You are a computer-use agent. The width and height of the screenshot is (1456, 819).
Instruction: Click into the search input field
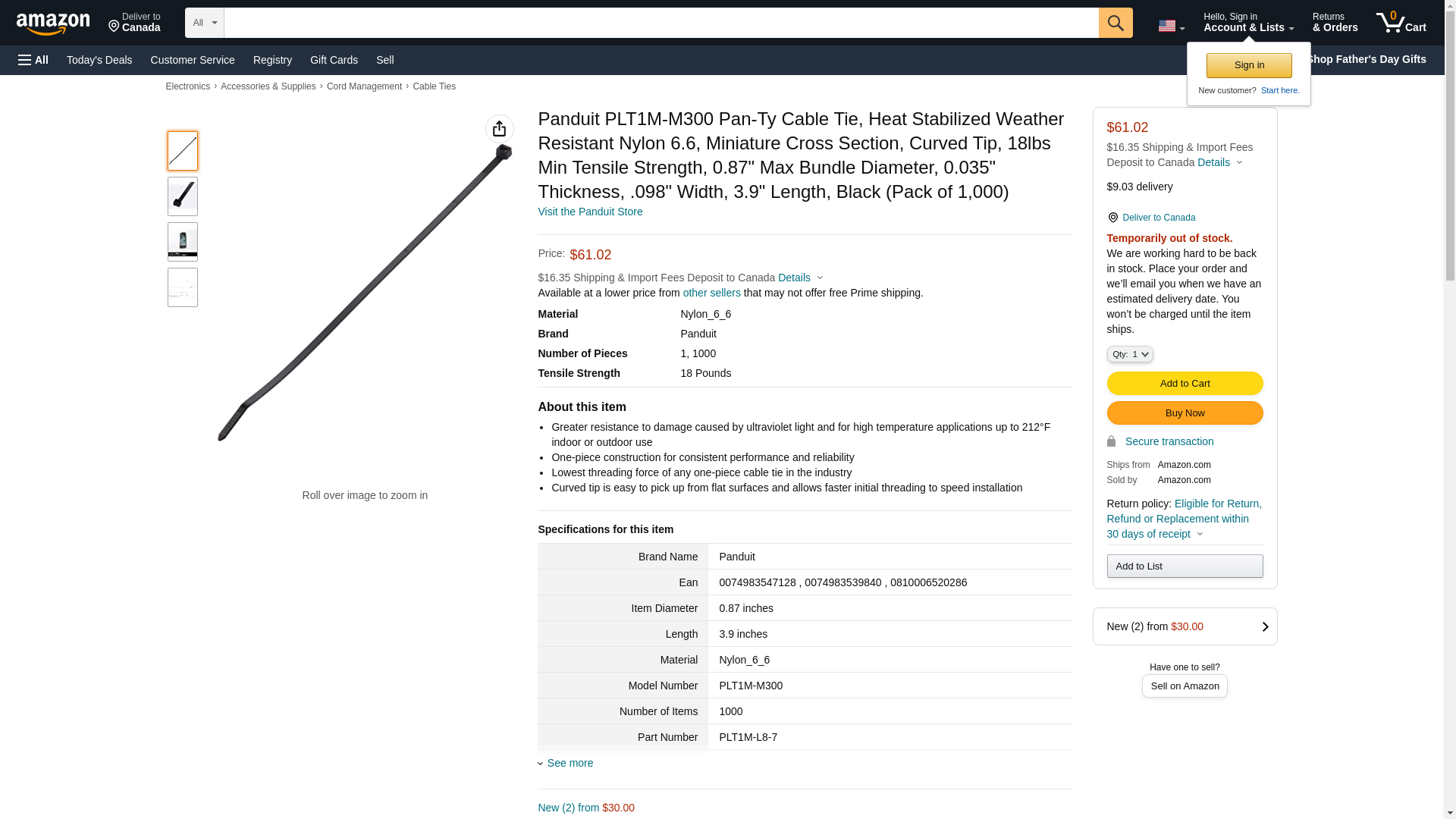pyautogui.click(x=660, y=23)
